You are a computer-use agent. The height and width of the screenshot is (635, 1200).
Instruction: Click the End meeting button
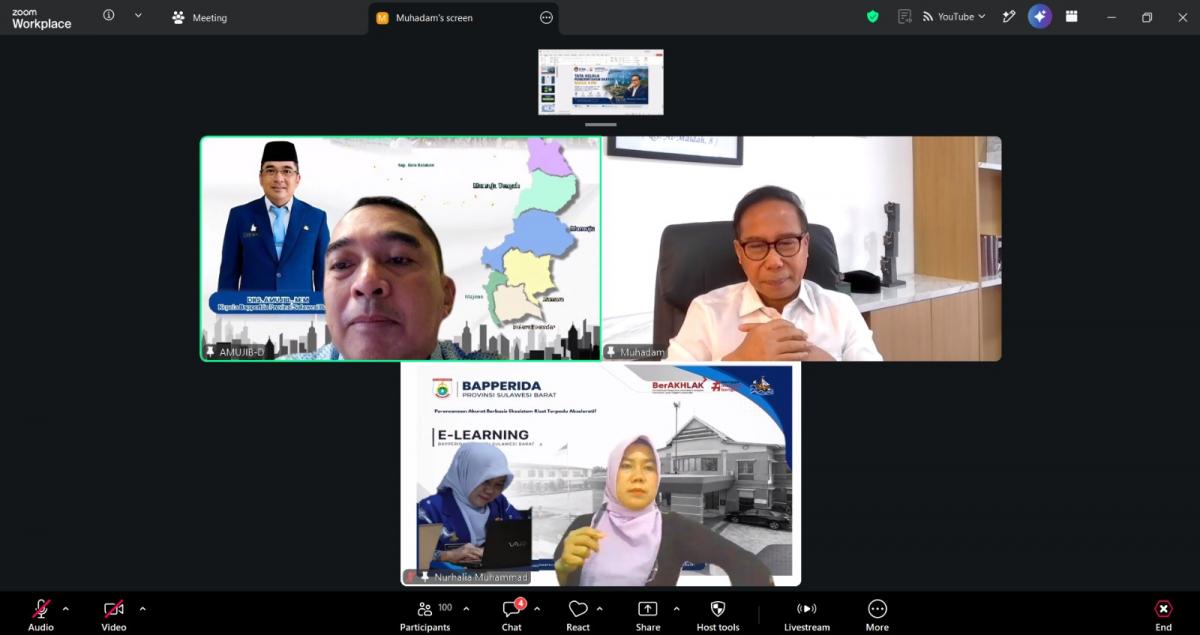coord(1163,614)
